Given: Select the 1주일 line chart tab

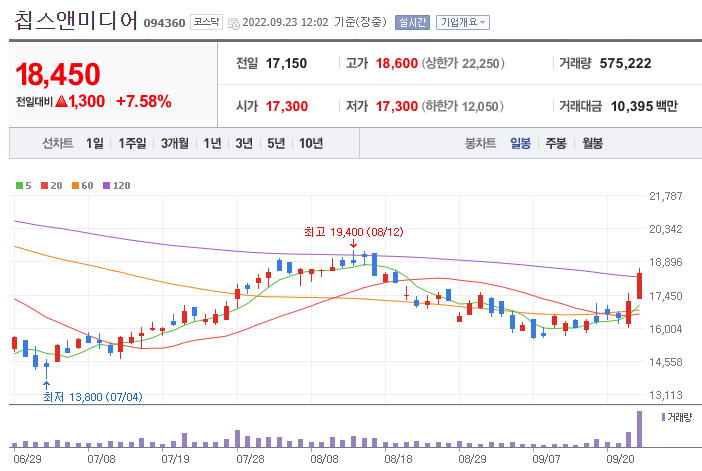Looking at the screenshot, I should pyautogui.click(x=132, y=143).
